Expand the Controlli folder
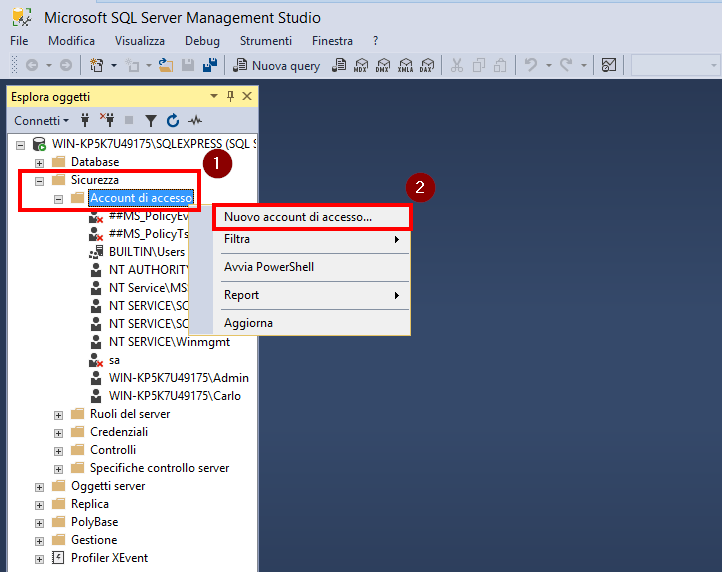This screenshot has height=572, width=722. (58, 451)
